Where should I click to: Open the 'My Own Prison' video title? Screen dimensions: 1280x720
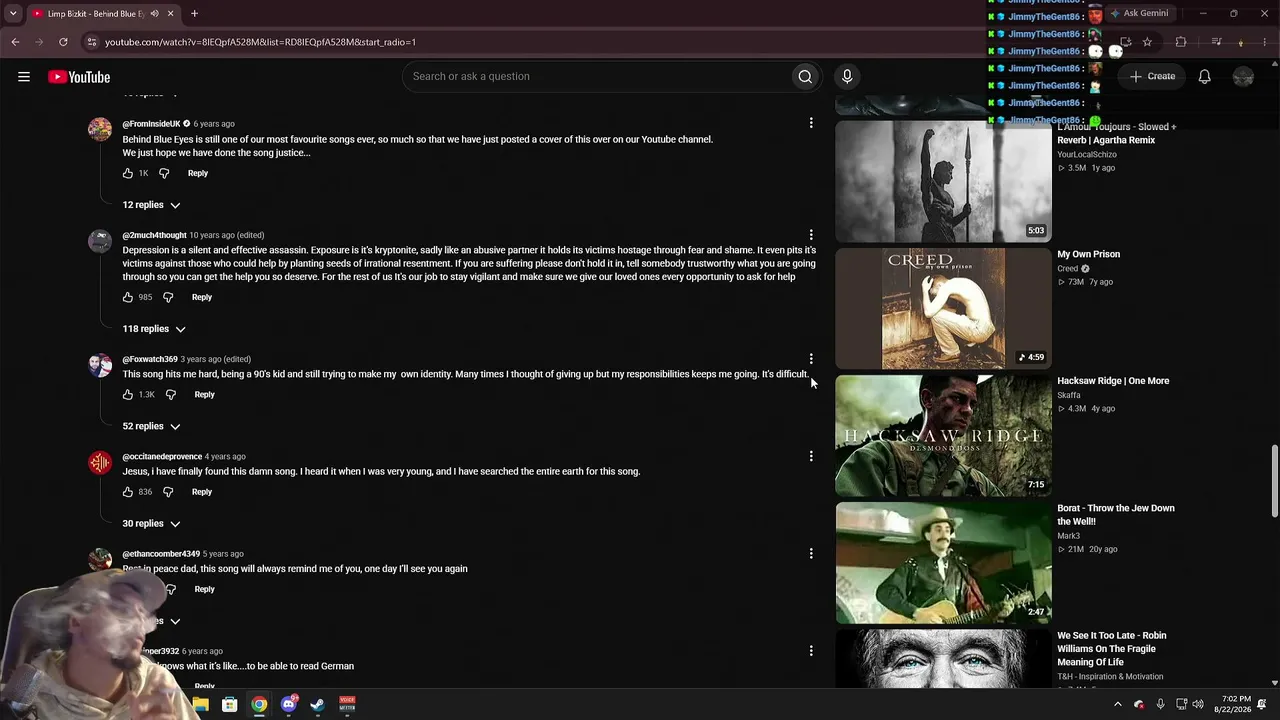[1088, 254]
